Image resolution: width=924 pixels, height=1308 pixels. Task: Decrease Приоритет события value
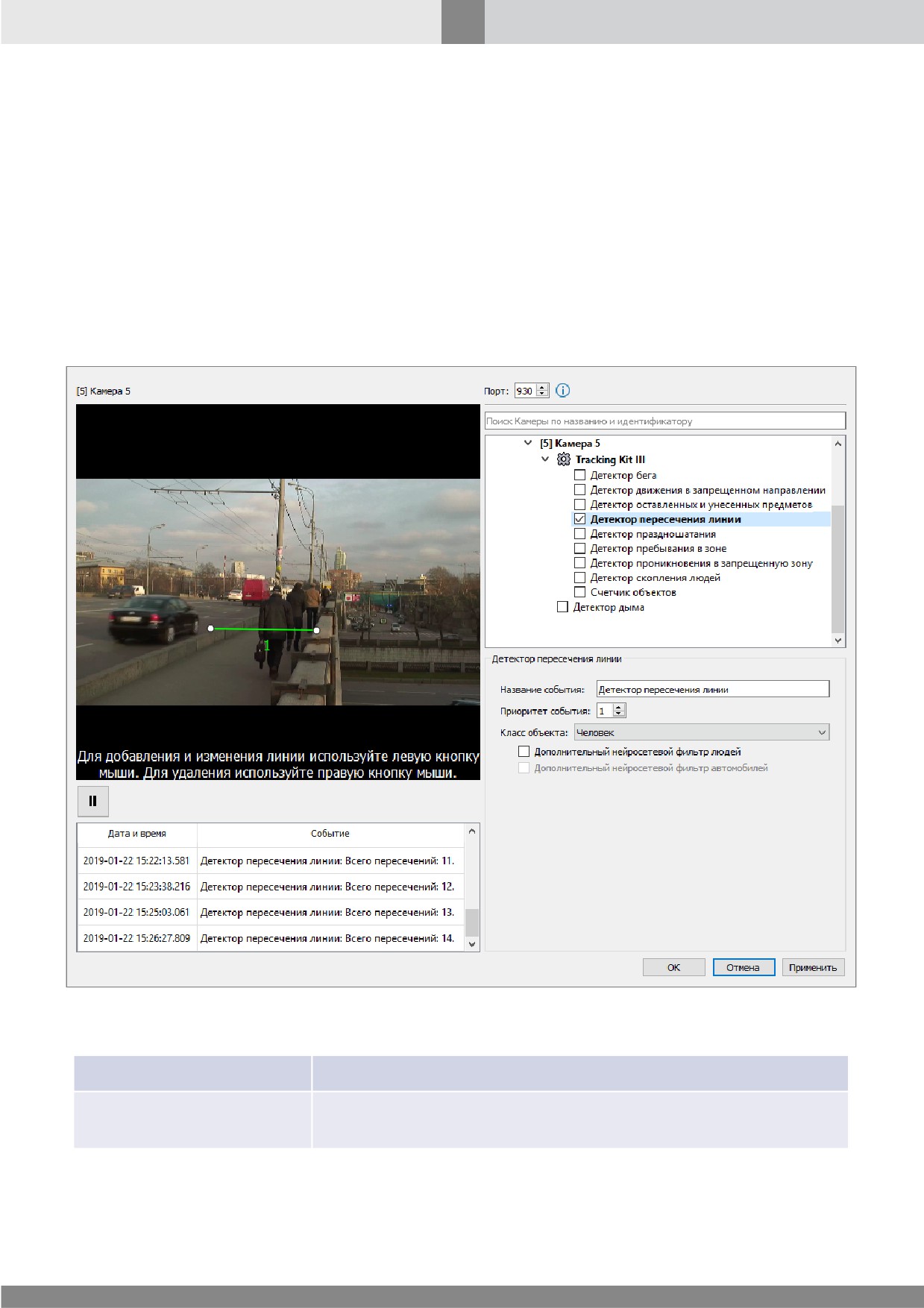click(x=619, y=714)
